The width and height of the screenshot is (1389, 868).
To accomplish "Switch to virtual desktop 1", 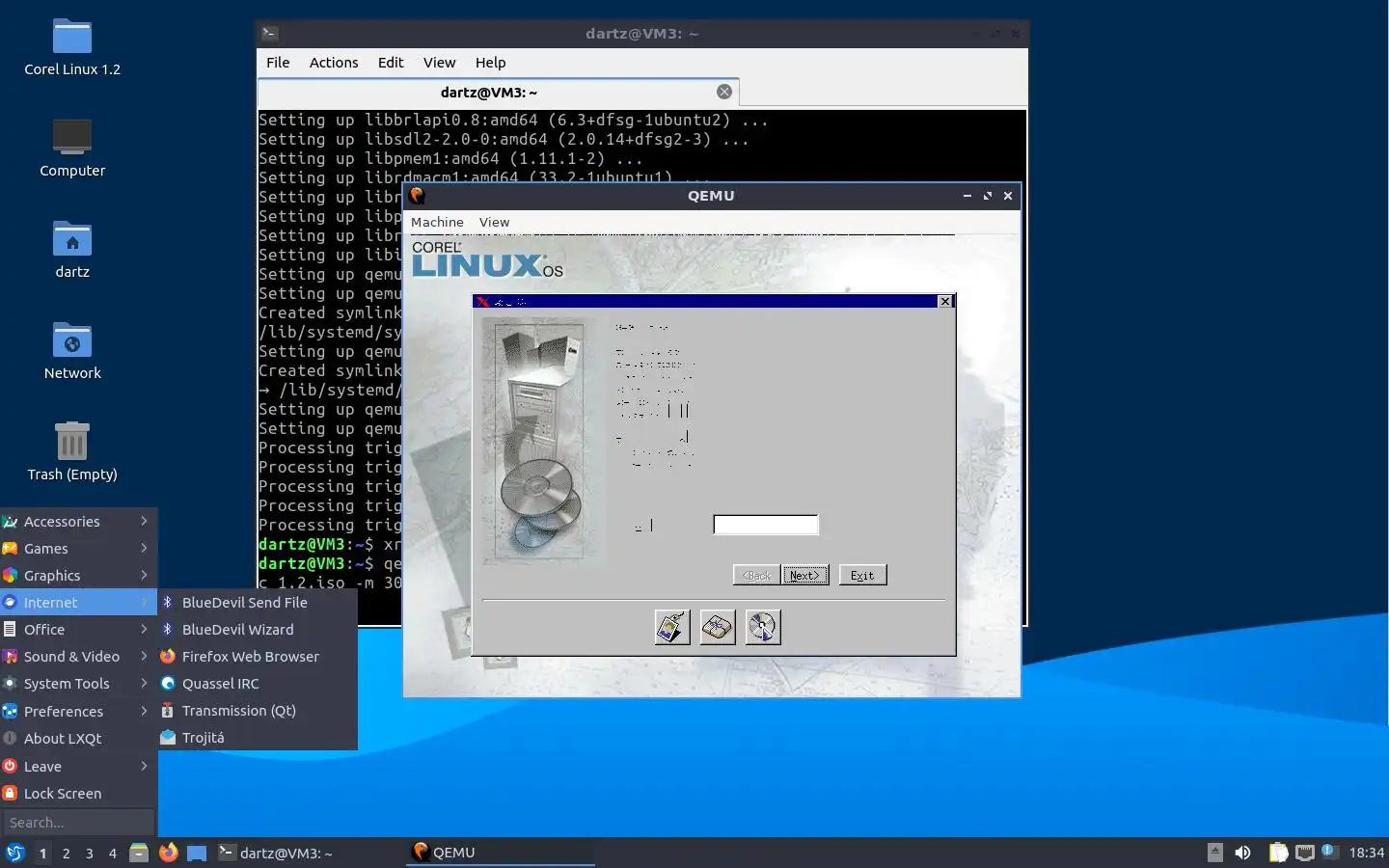I will 42,853.
